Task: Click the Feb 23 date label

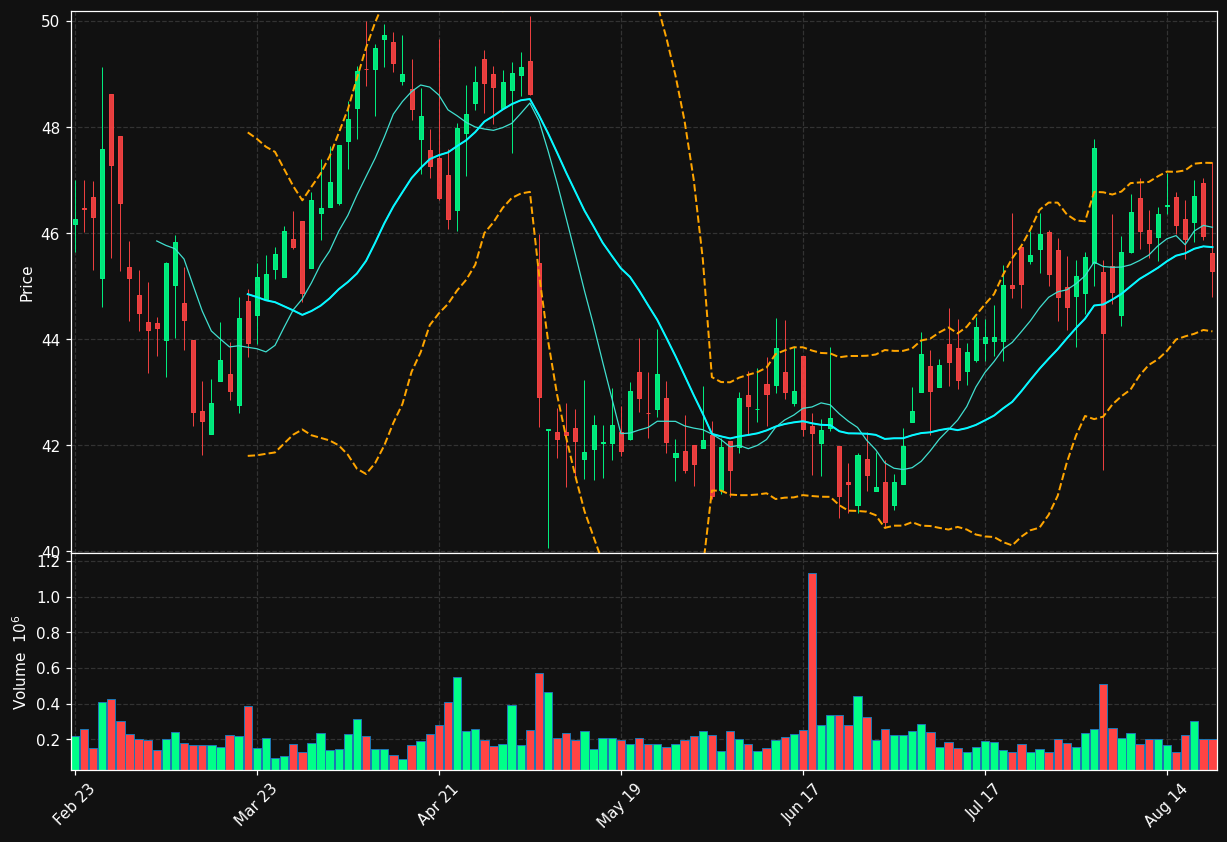Action: tap(74, 804)
